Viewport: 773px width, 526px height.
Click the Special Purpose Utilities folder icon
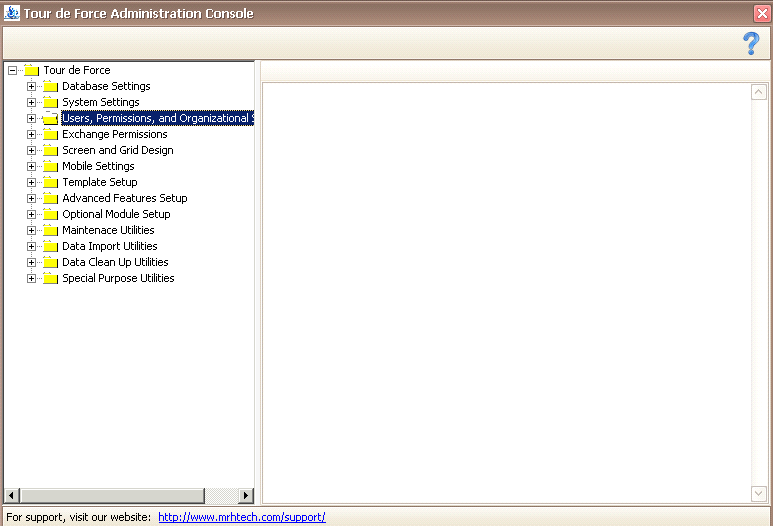pos(50,278)
